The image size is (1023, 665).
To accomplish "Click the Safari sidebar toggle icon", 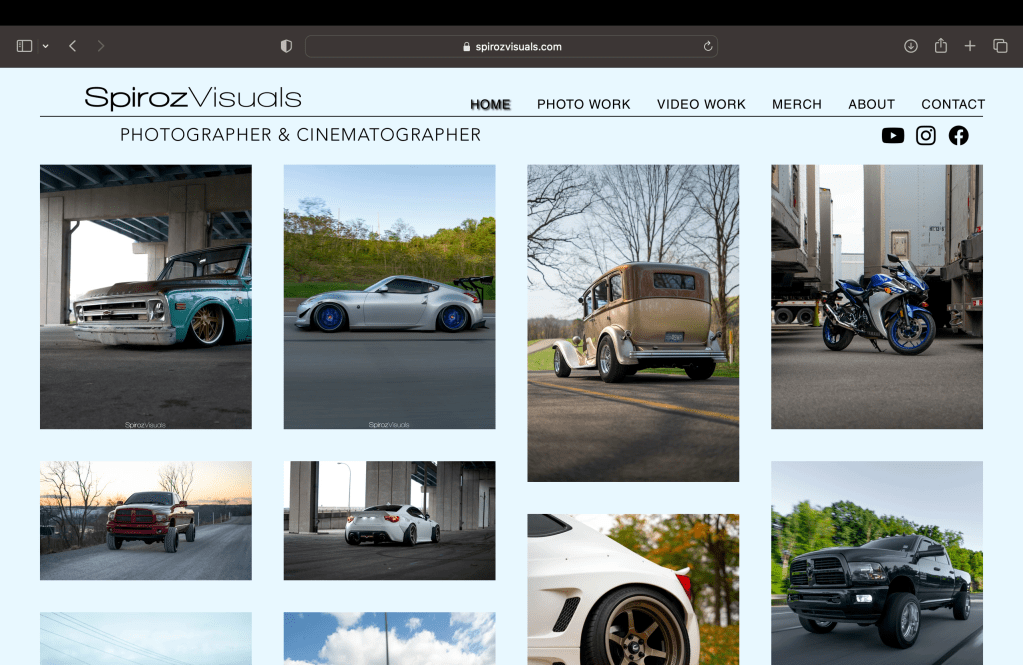I will pos(25,46).
